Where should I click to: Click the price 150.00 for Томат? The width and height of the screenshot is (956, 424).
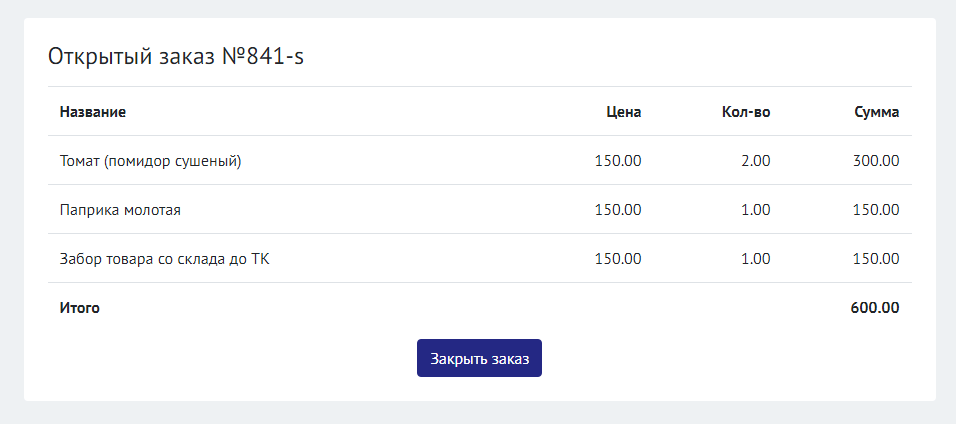point(618,160)
